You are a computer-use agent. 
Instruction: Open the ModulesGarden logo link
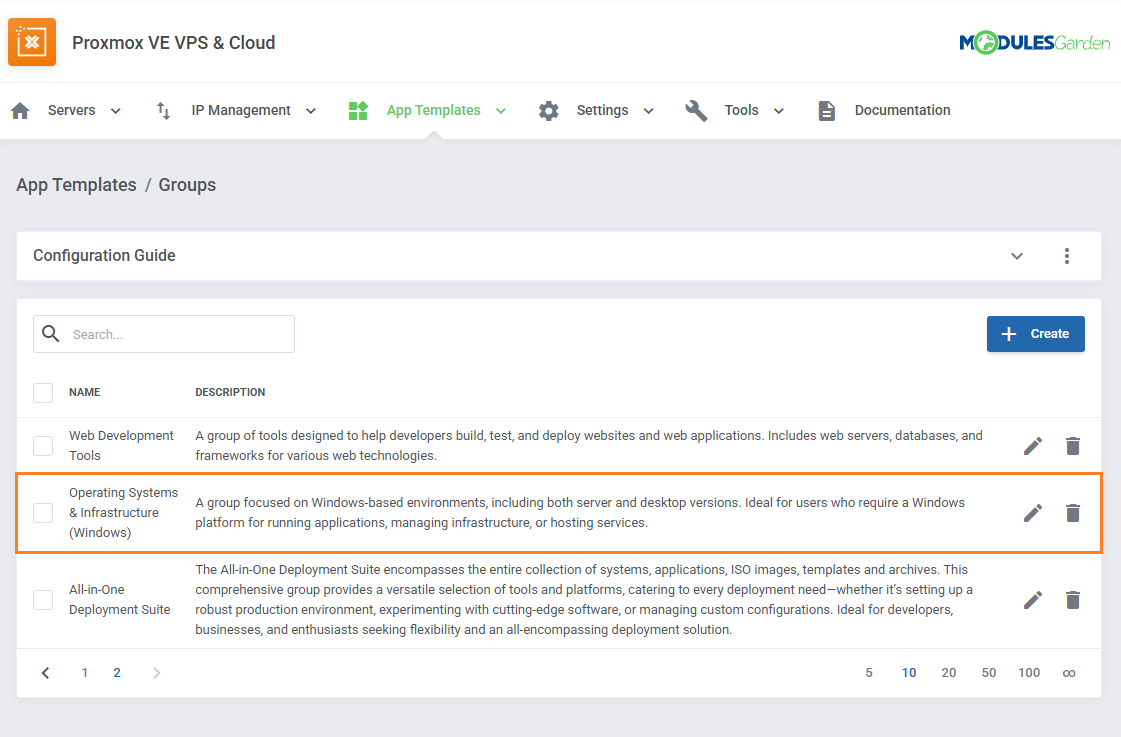(1034, 43)
